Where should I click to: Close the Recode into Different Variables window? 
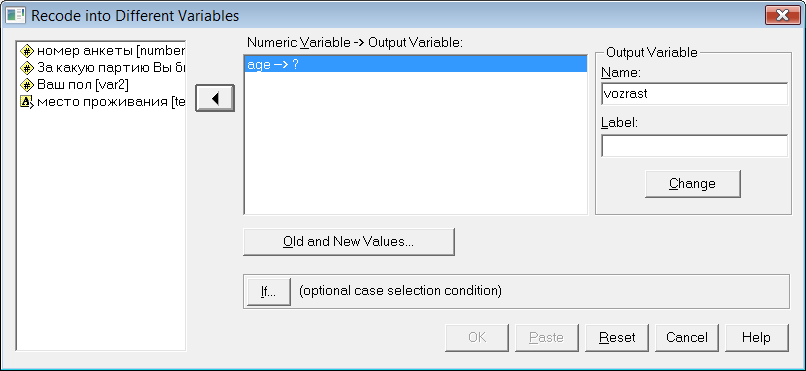pos(782,15)
